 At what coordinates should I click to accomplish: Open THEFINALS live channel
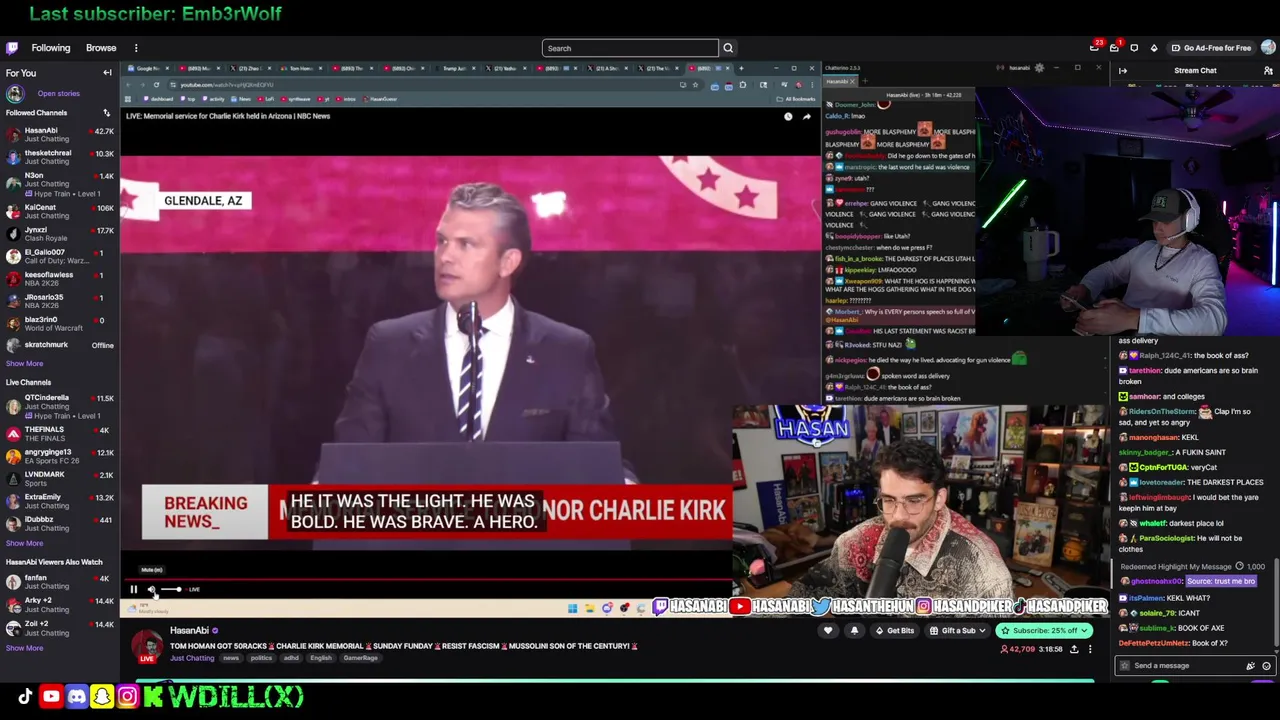(x=60, y=433)
